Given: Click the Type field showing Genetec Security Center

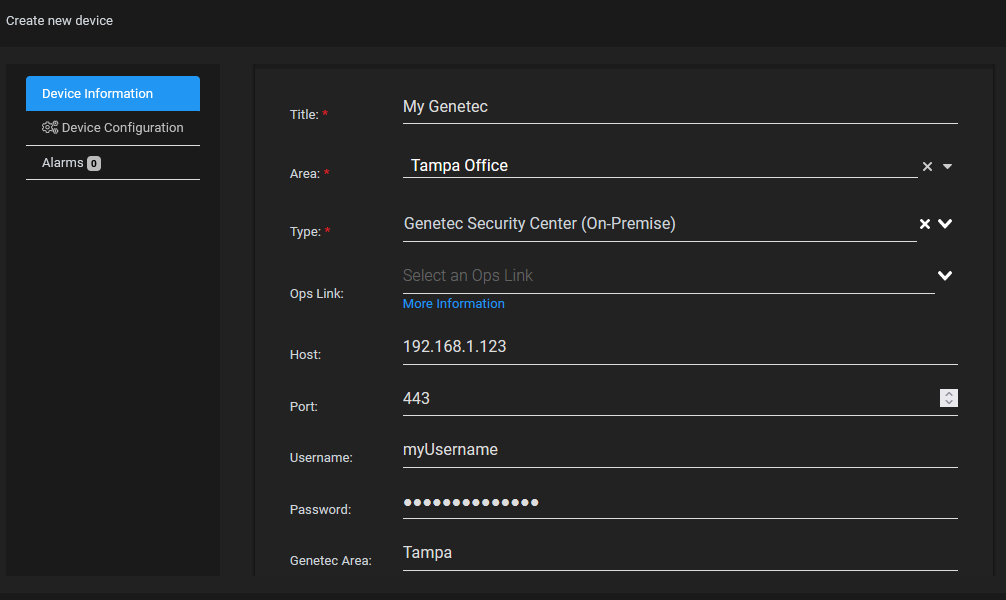Looking at the screenshot, I should pos(660,224).
